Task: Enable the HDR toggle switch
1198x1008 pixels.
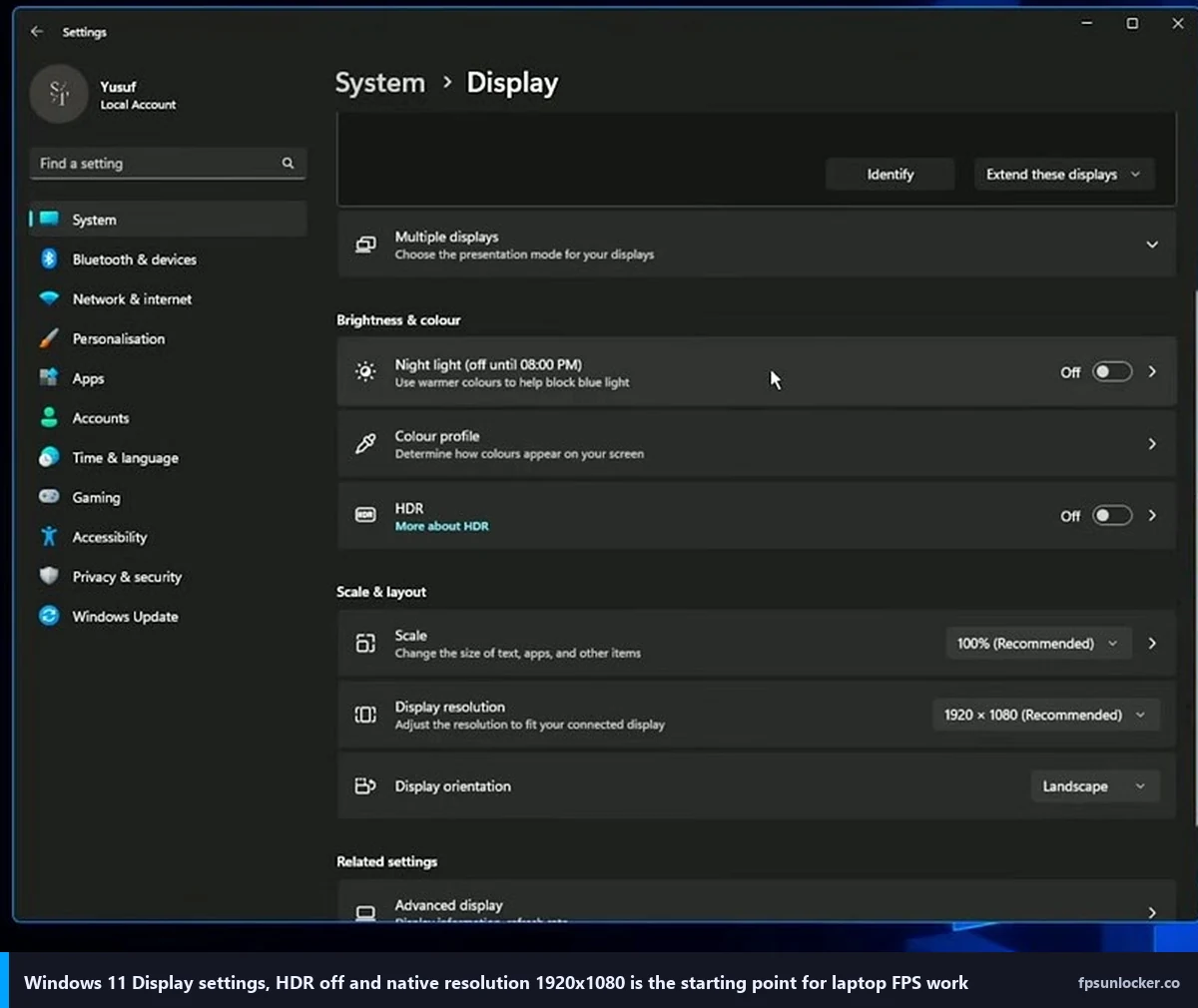Action: pyautogui.click(x=1112, y=515)
